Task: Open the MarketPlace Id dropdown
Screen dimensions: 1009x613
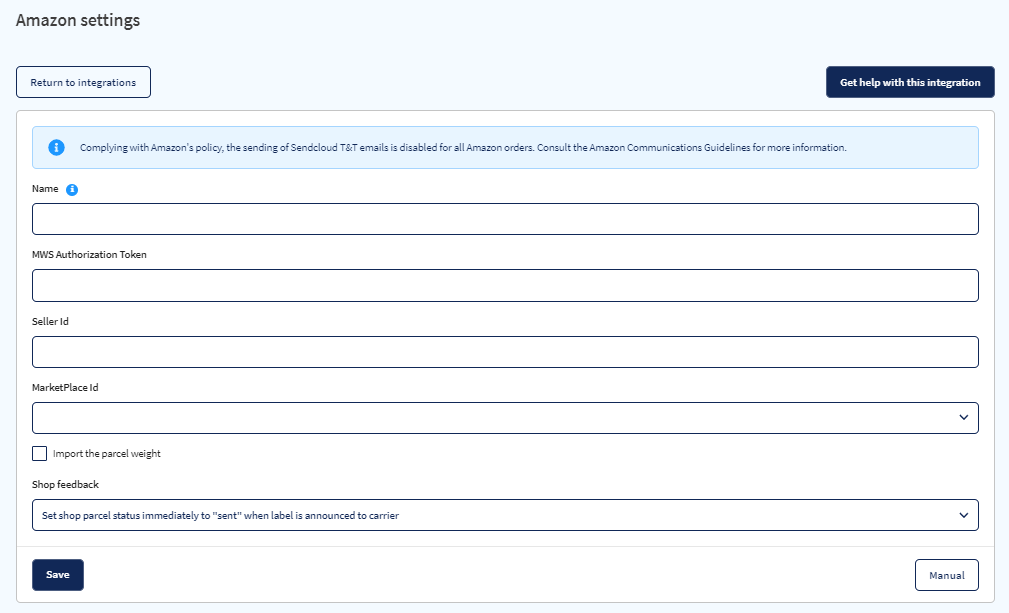Action: click(x=505, y=418)
